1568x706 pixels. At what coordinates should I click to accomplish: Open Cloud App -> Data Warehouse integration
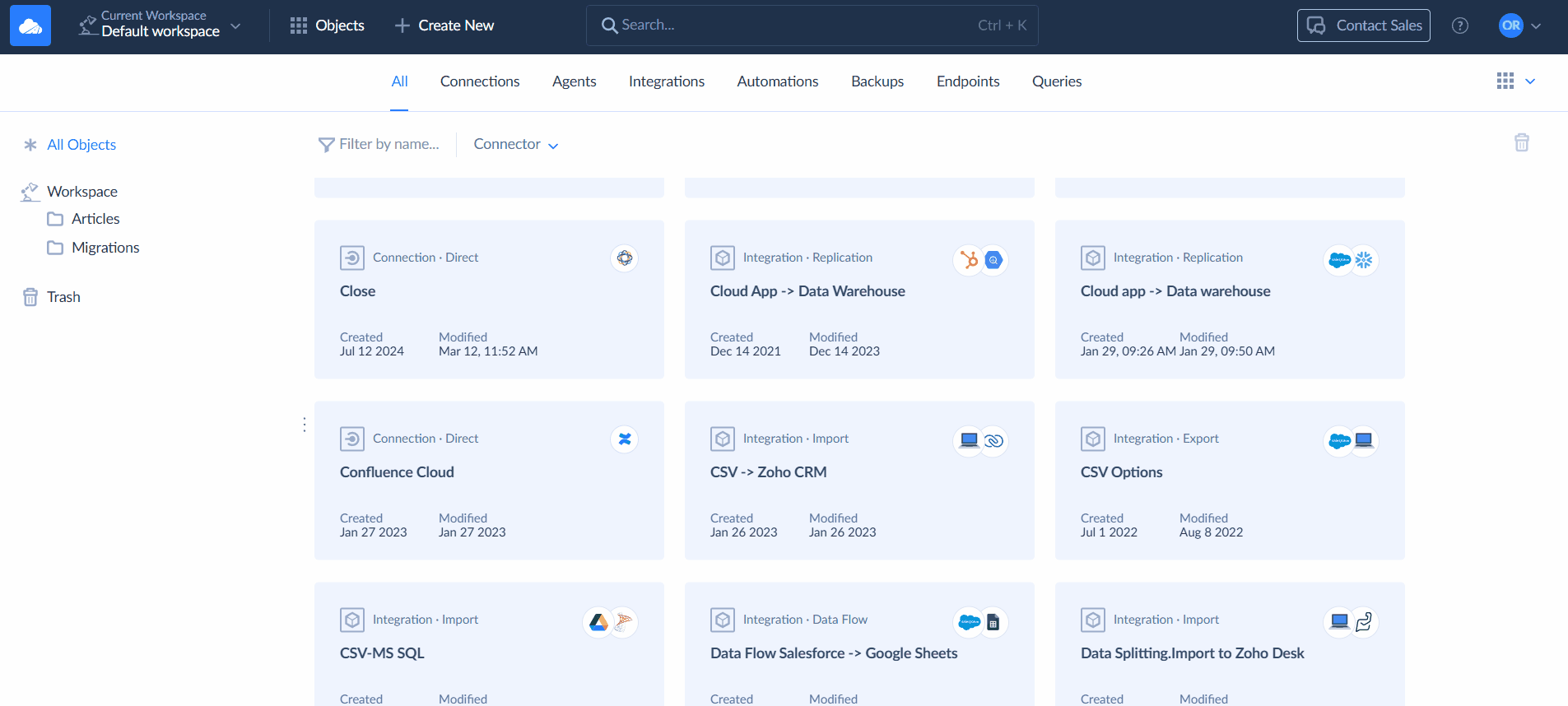point(807,291)
